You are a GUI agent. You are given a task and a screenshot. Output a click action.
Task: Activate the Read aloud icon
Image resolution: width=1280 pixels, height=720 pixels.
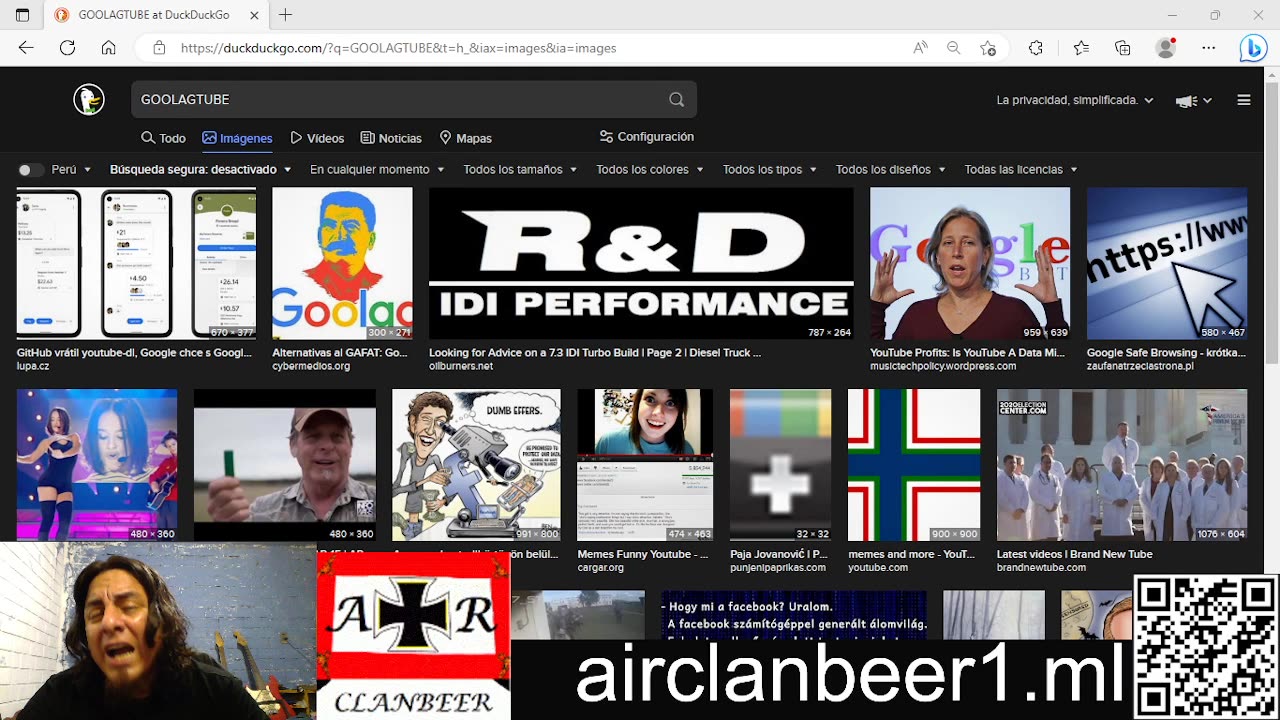point(920,48)
